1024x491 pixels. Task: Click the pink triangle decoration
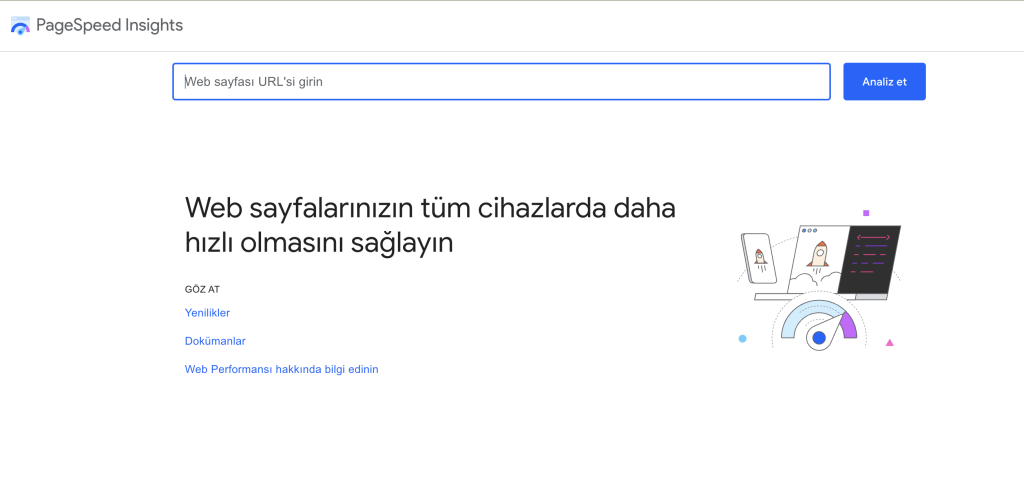(x=889, y=343)
